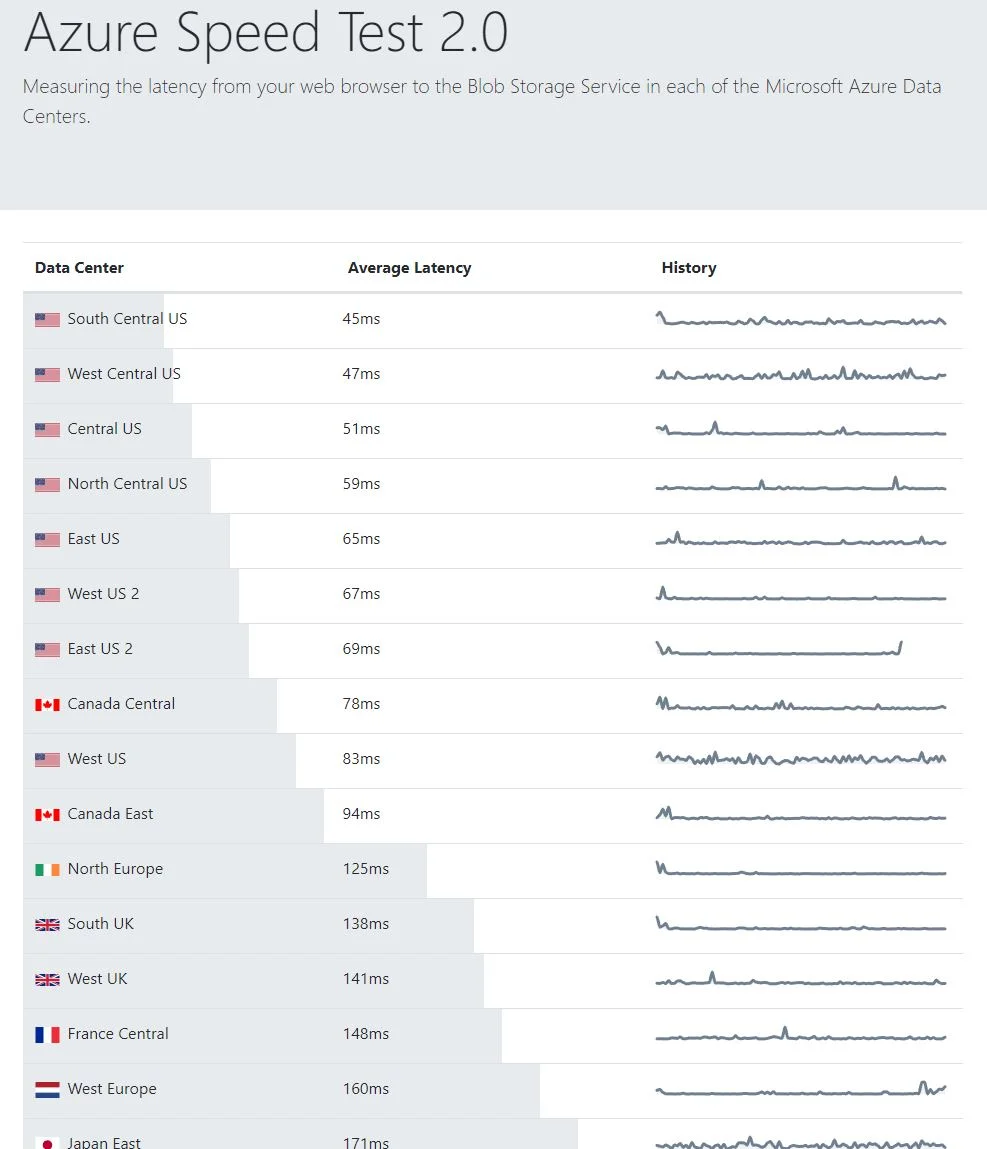Click the Ireland flag beside North Europe

tap(47, 869)
